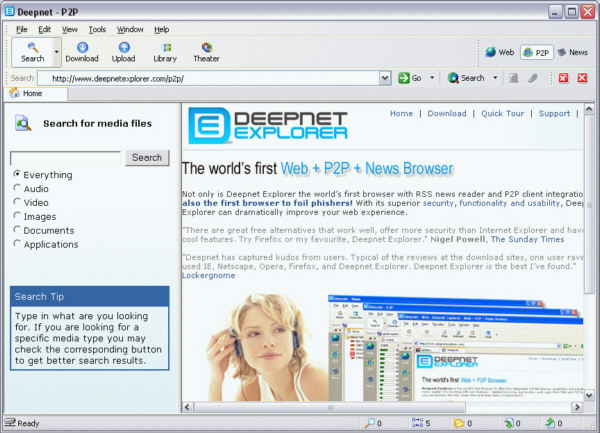Open the Download panel
600x433 pixels.
click(x=82, y=51)
